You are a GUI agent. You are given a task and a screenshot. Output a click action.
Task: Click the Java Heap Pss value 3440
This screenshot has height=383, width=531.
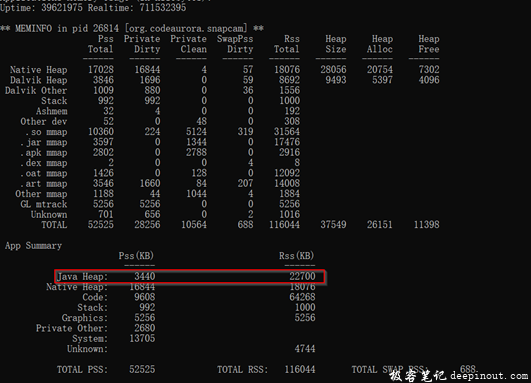145,276
